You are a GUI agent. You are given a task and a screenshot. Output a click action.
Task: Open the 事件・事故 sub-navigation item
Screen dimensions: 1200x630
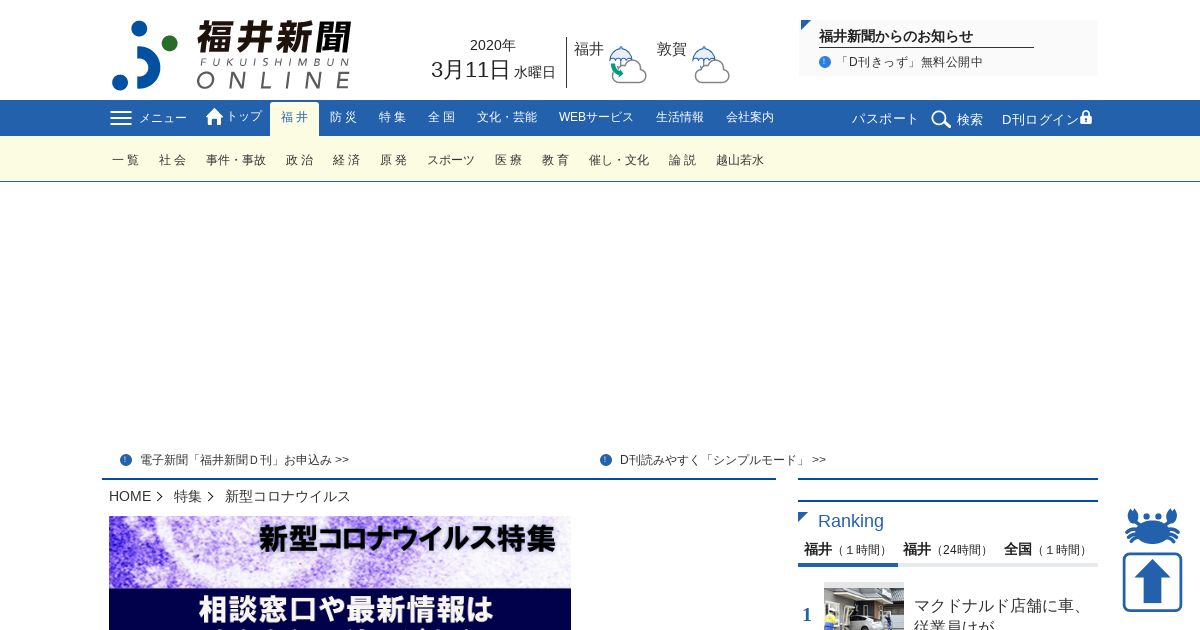236,160
